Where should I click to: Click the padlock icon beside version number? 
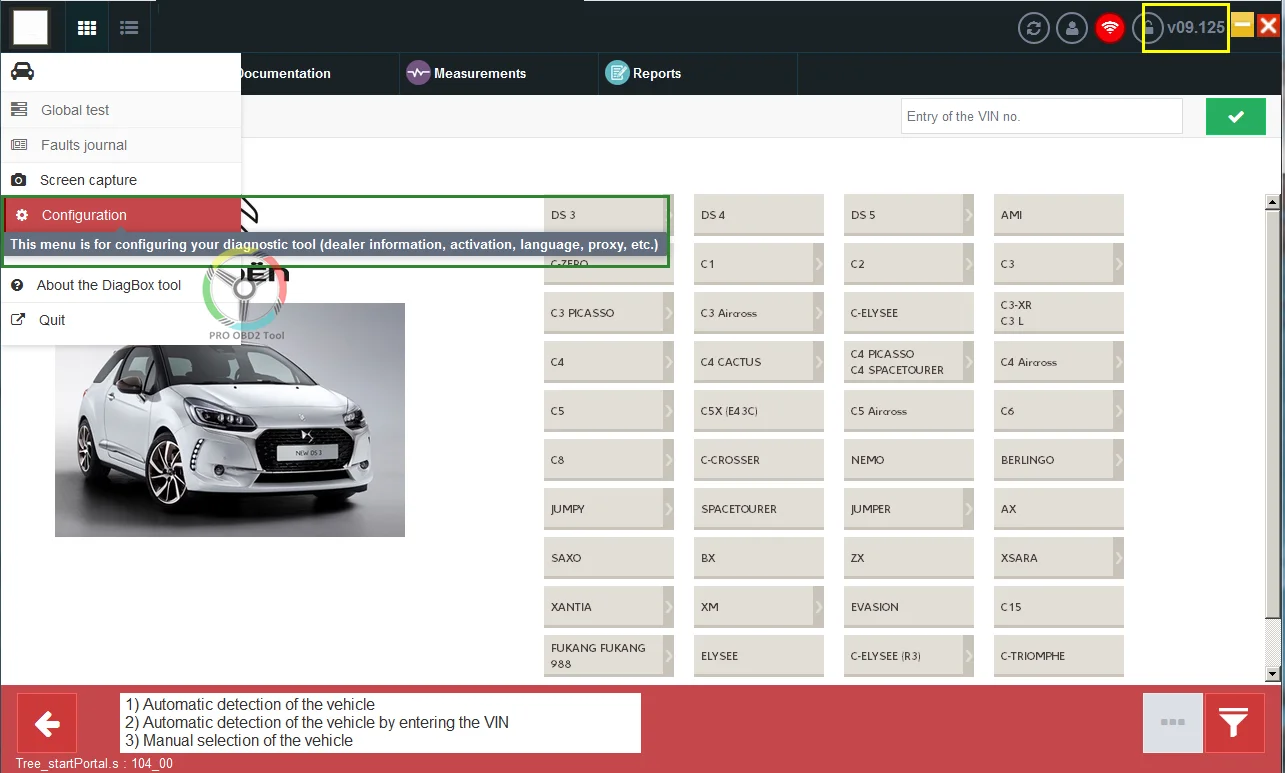[x=1152, y=27]
